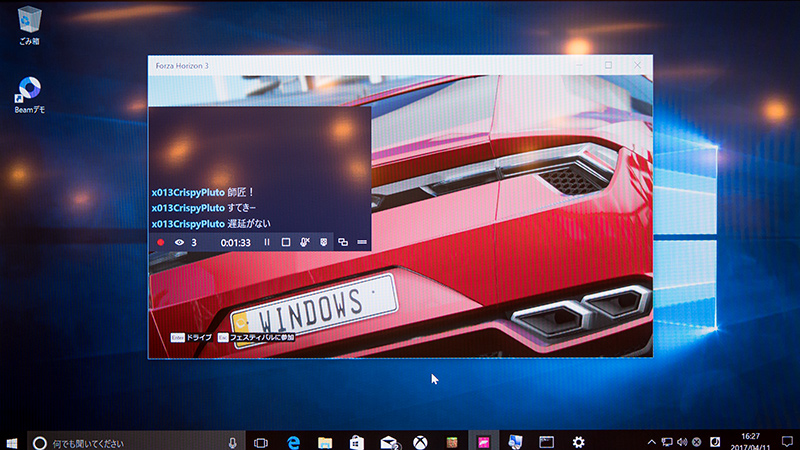Screen dimensions: 800x450
Task: Toggle the camera icon in broadcast bar
Action: 323,242
